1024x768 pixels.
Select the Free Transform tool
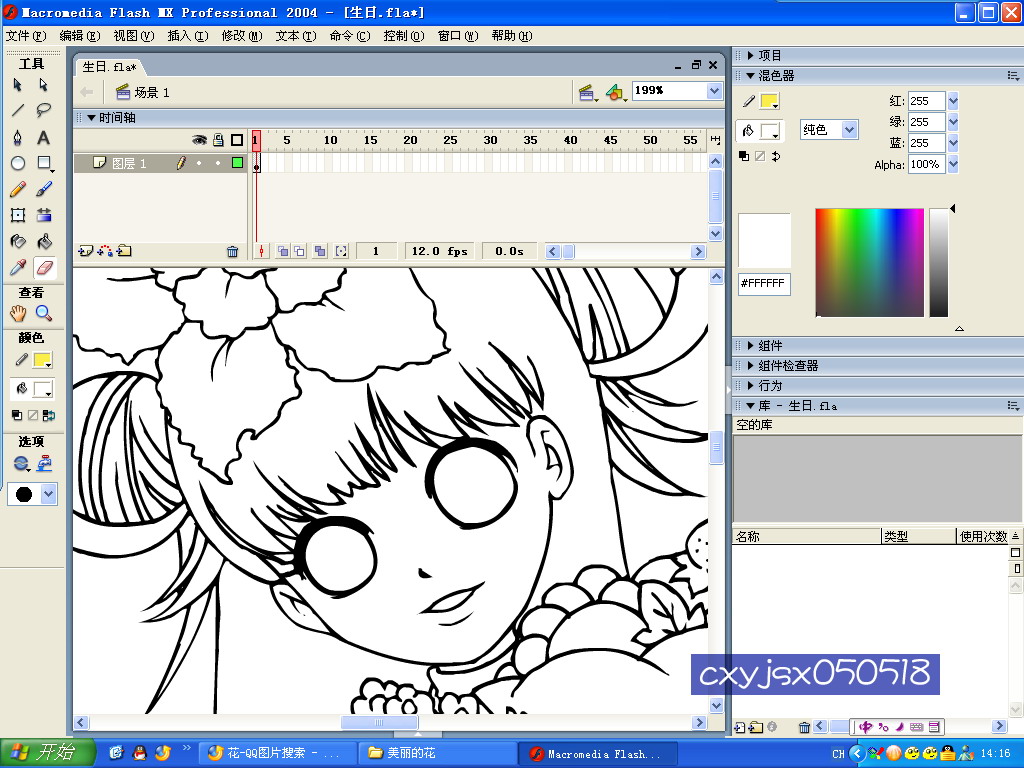pos(18,216)
